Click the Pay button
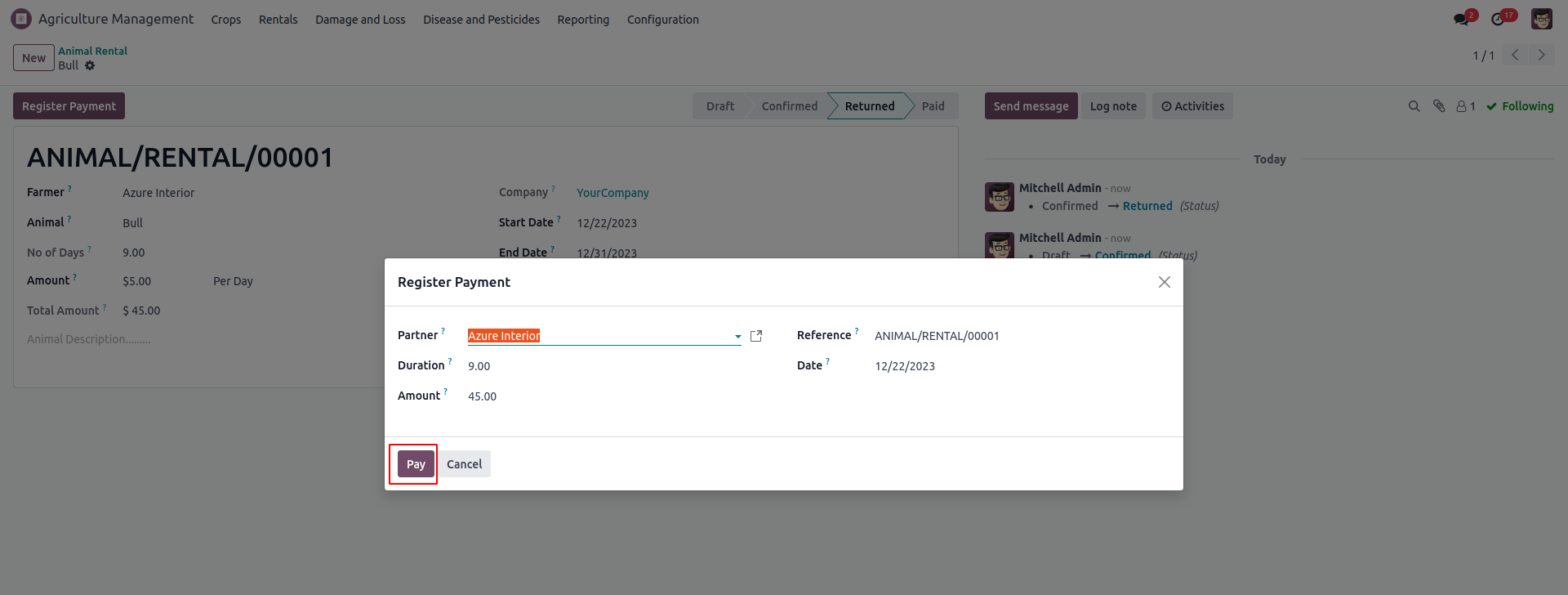Viewport: 1568px width, 595px height. click(416, 464)
